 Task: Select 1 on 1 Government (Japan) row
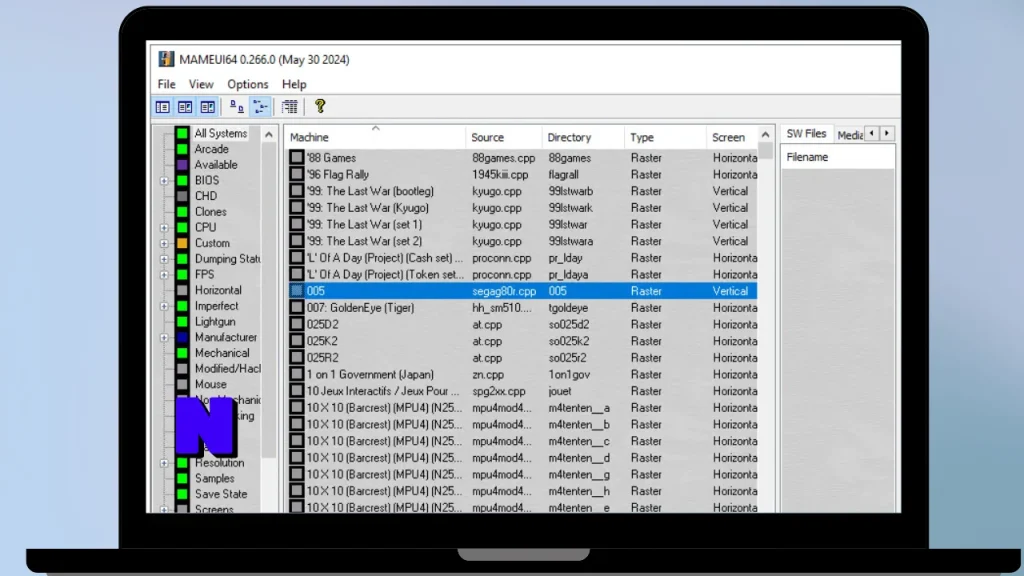click(x=522, y=374)
